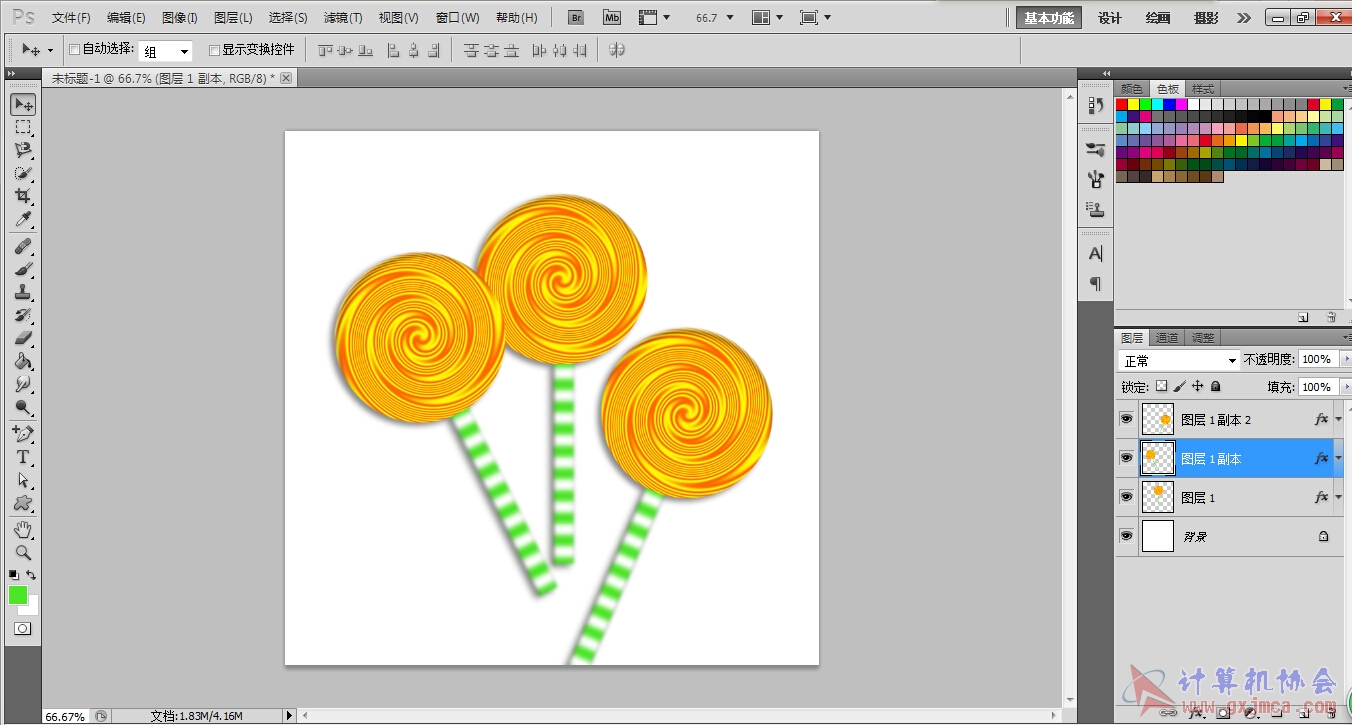The width and height of the screenshot is (1352, 725).
Task: Open the 滤镜(T) menu
Action: (x=343, y=18)
